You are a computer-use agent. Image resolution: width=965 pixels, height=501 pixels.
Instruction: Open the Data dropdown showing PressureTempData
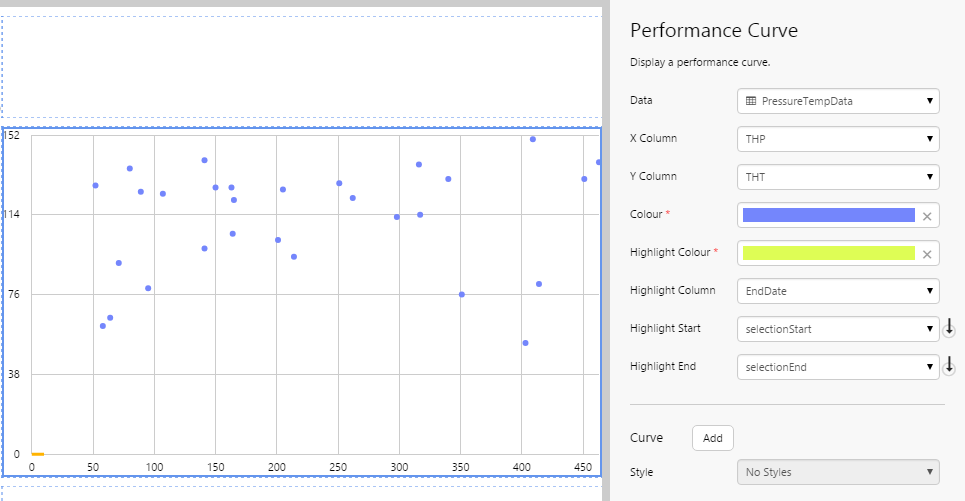[x=838, y=101]
